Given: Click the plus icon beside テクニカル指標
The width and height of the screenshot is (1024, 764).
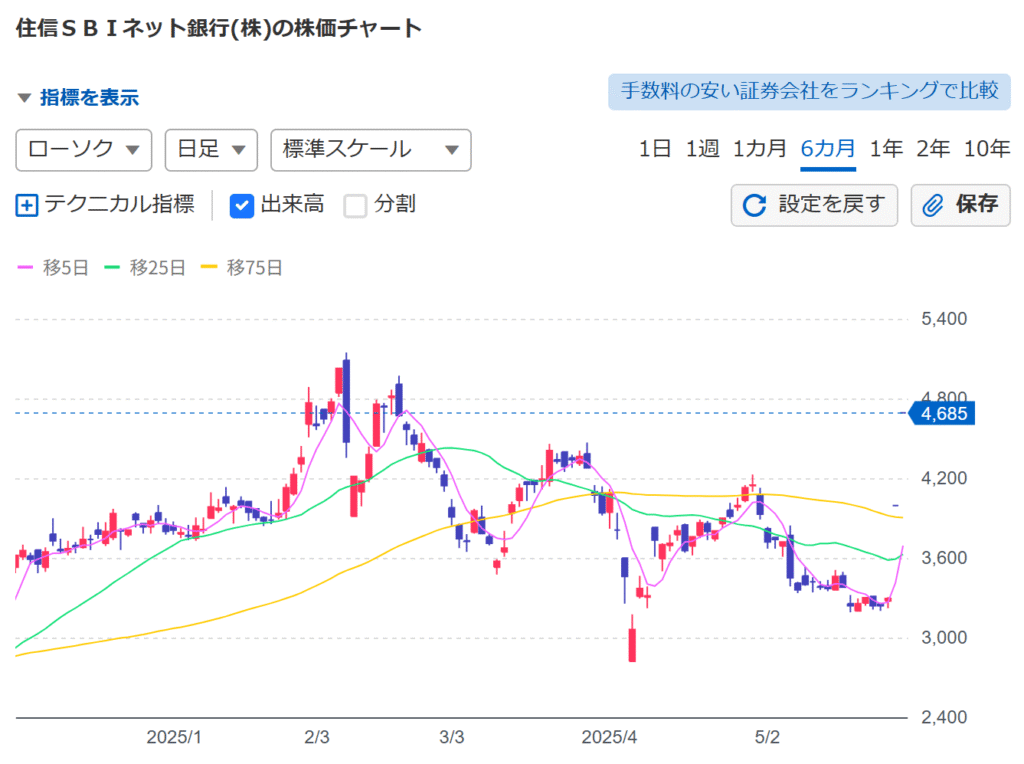Looking at the screenshot, I should tap(27, 205).
